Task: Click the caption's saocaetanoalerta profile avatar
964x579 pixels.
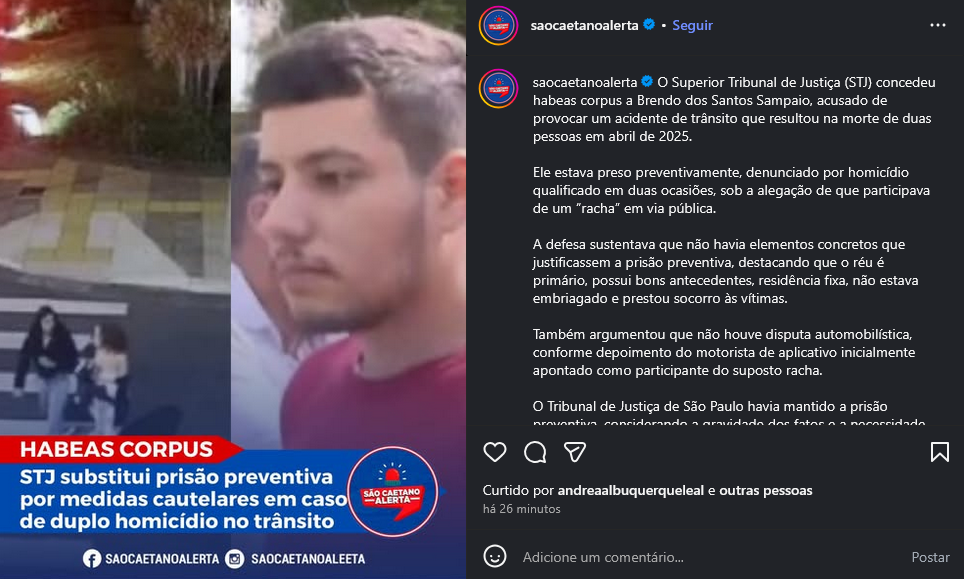Action: coord(499,89)
